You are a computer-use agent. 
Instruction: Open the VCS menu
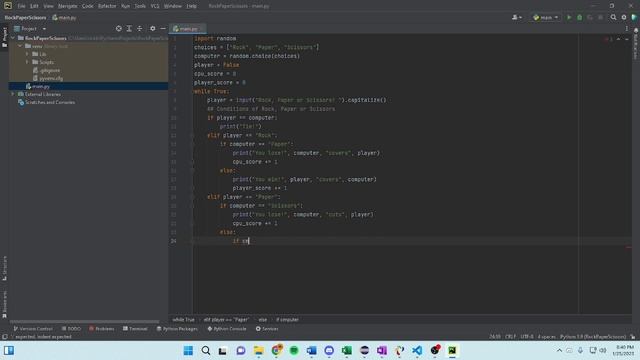(155, 6)
